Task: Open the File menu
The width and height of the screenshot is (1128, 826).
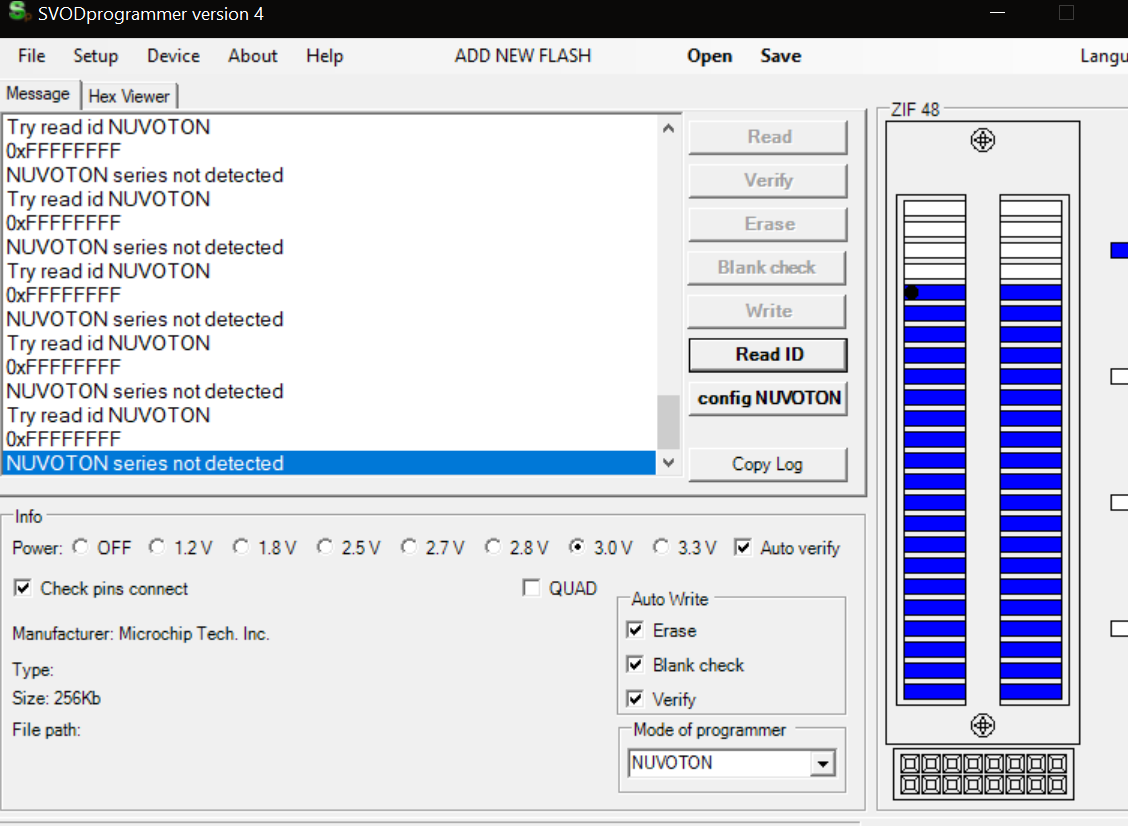Action: point(32,55)
